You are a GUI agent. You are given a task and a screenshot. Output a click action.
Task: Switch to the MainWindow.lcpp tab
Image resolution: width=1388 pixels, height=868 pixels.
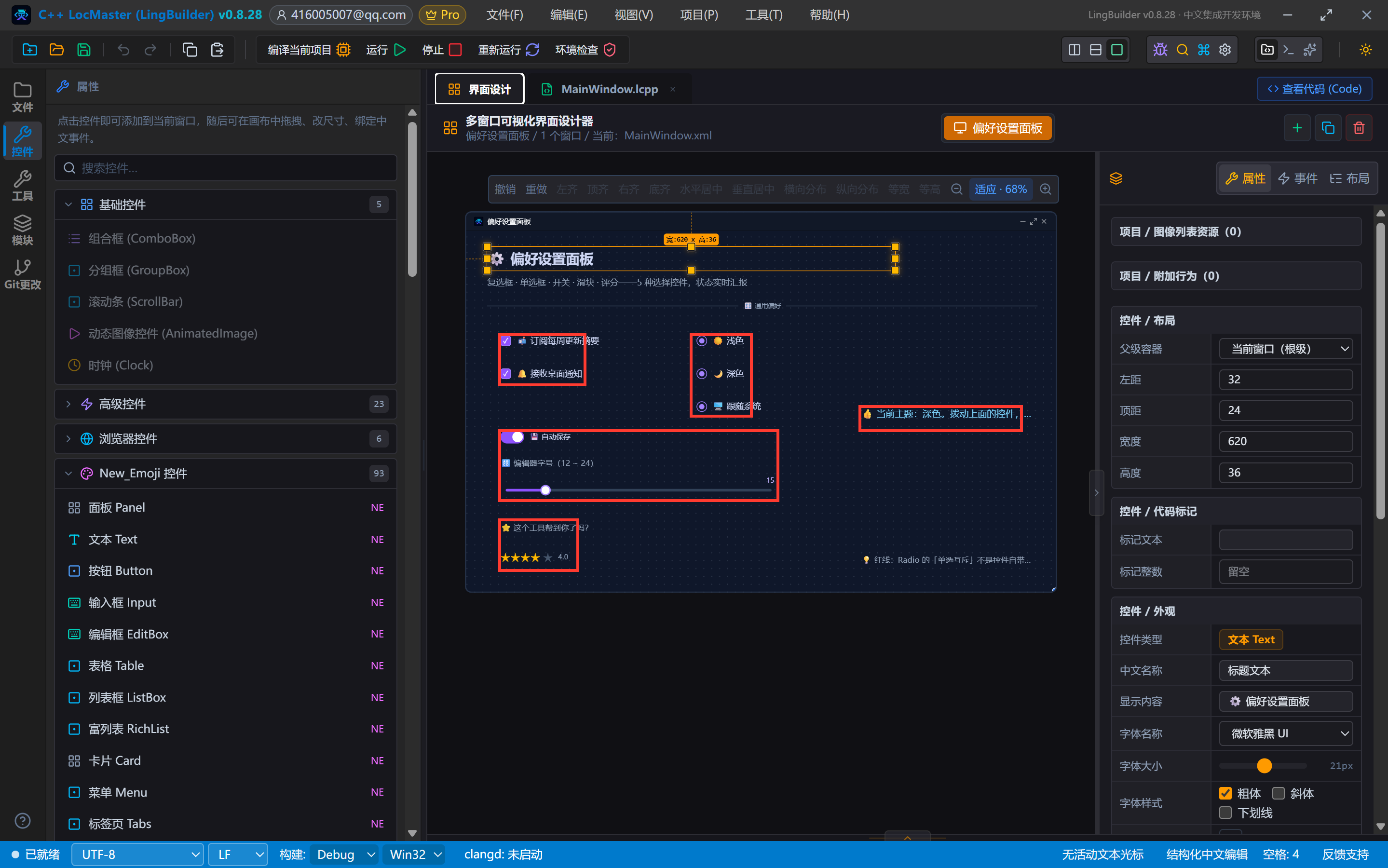[609, 89]
